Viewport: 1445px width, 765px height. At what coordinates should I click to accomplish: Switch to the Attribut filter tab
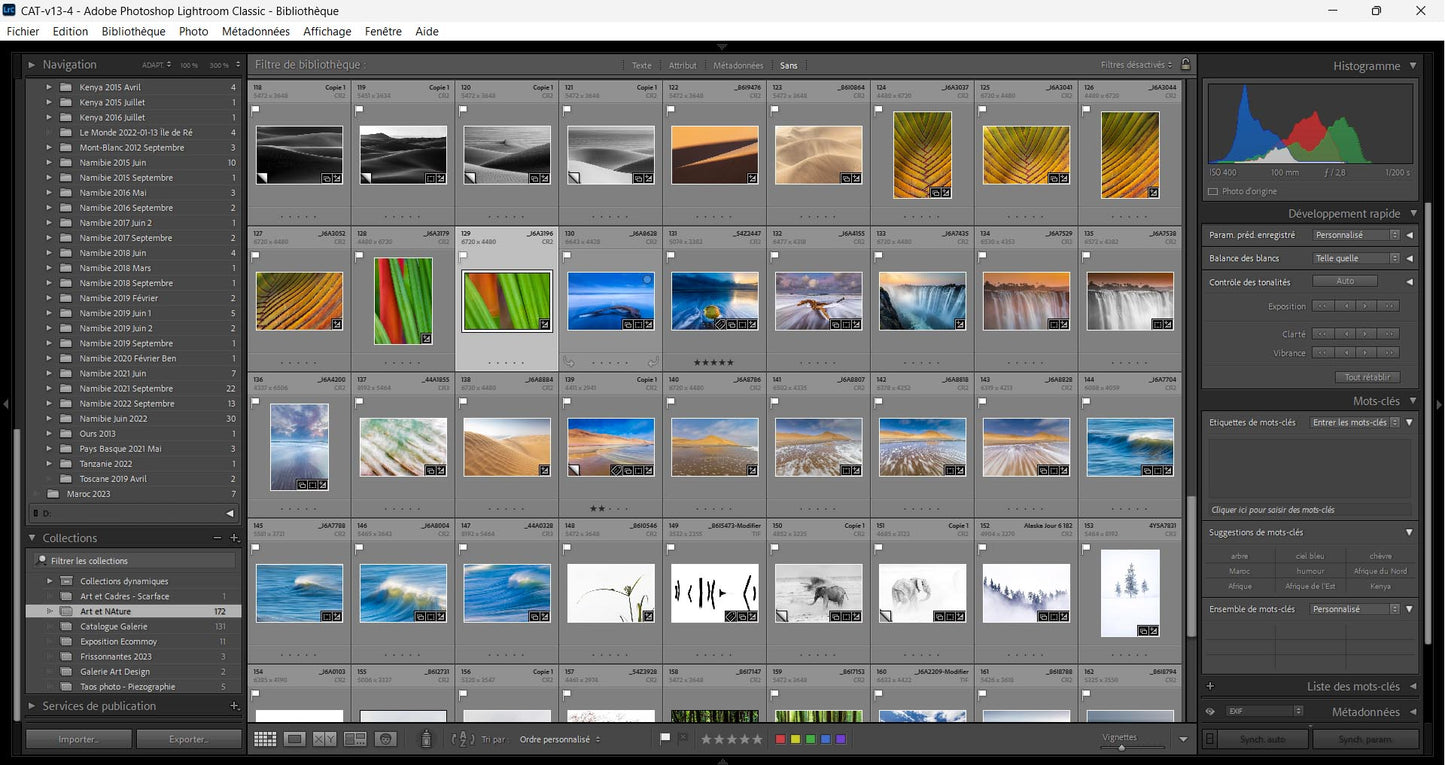click(682, 65)
